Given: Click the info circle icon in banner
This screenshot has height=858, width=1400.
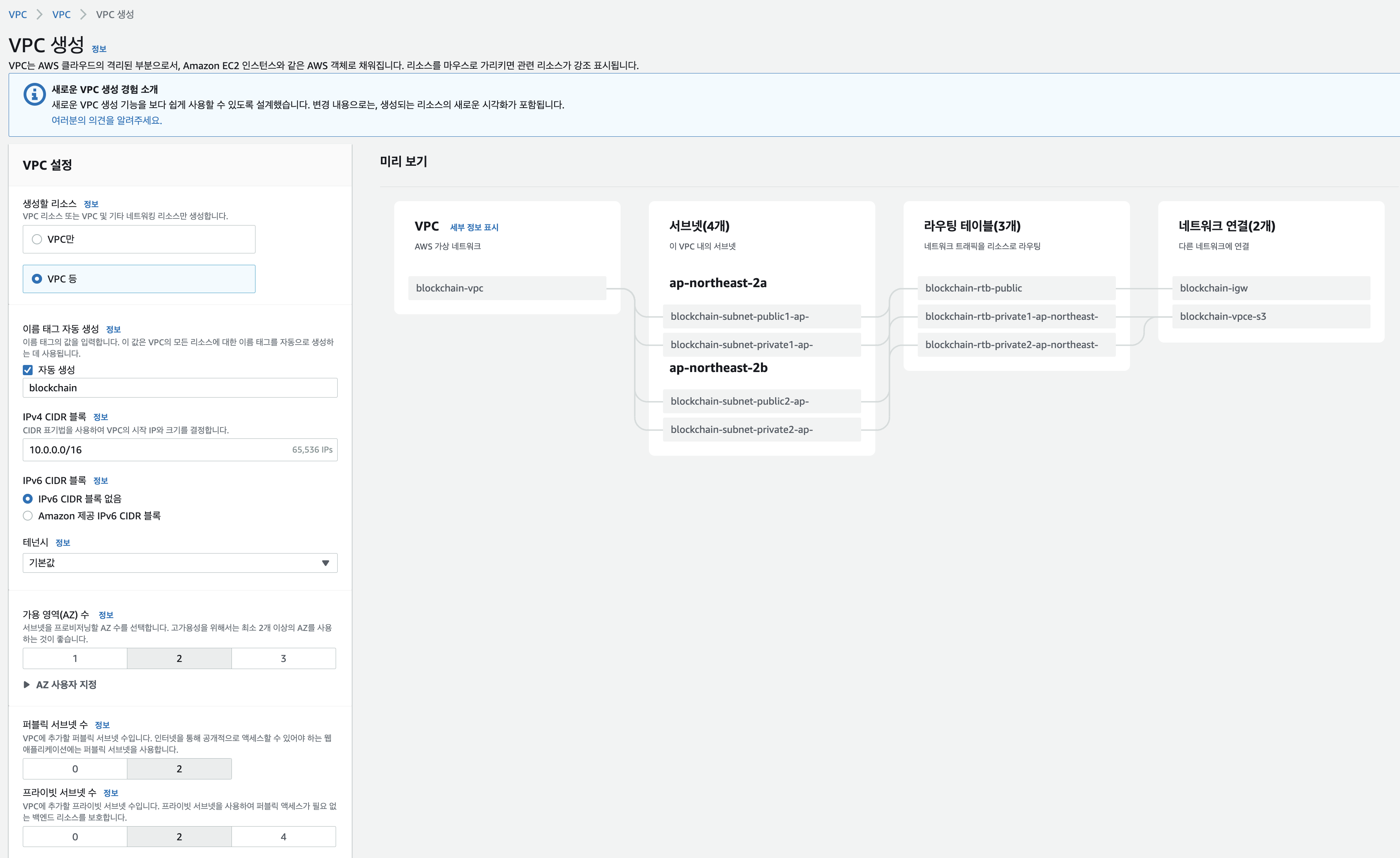Looking at the screenshot, I should (x=34, y=94).
